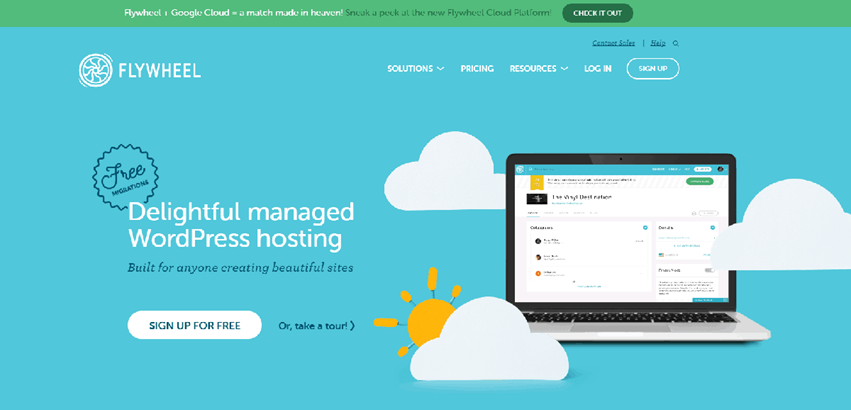Viewport: 851px width, 410px height.
Task: Open the Pricing page from navigation
Action: 477,68
